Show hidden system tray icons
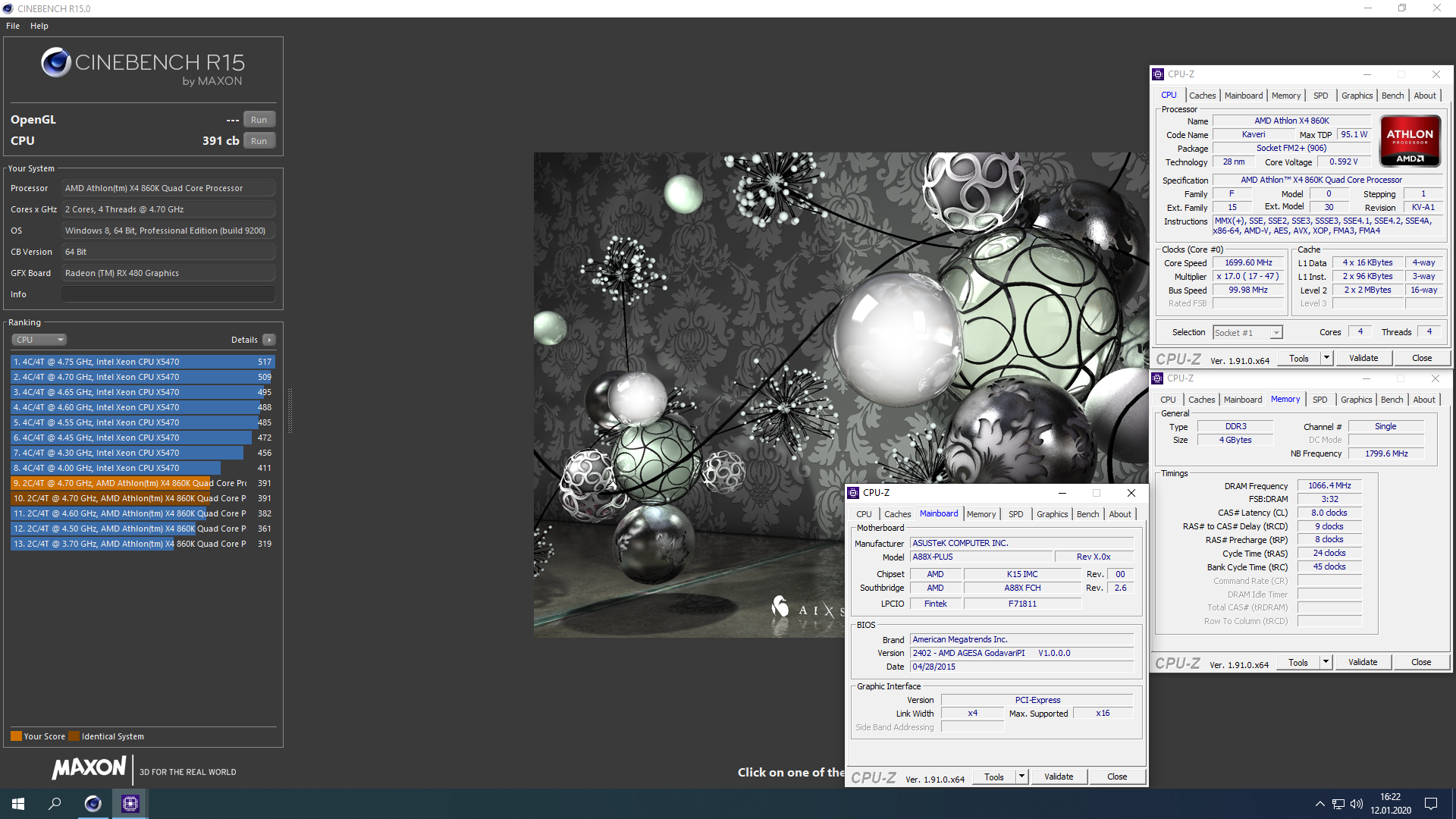 (x=1319, y=804)
